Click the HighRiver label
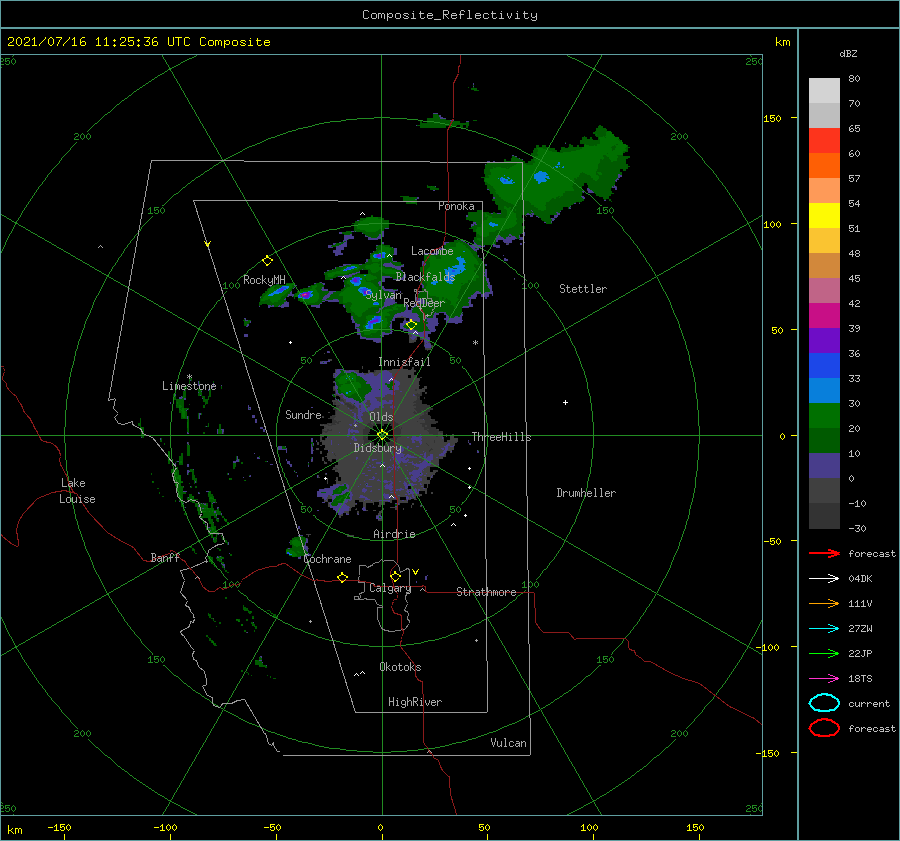This screenshot has width=900, height=841. [415, 702]
